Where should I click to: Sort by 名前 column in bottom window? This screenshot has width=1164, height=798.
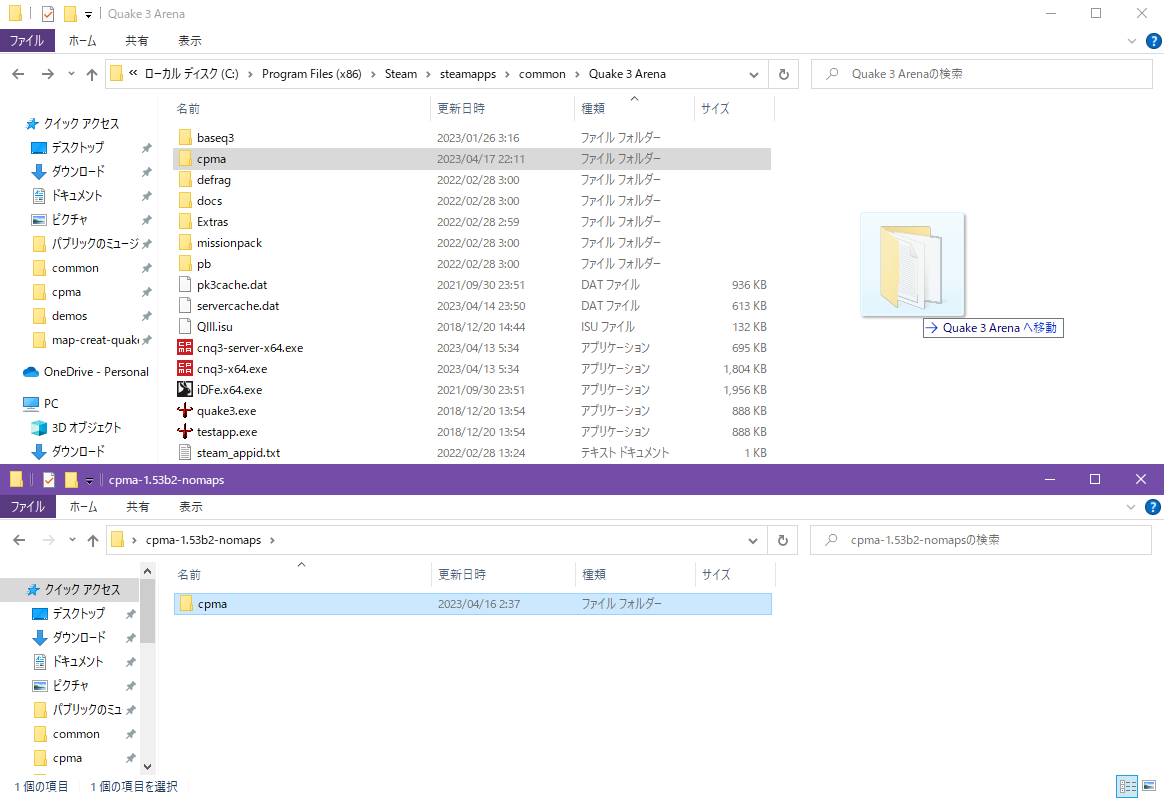[x=302, y=575]
